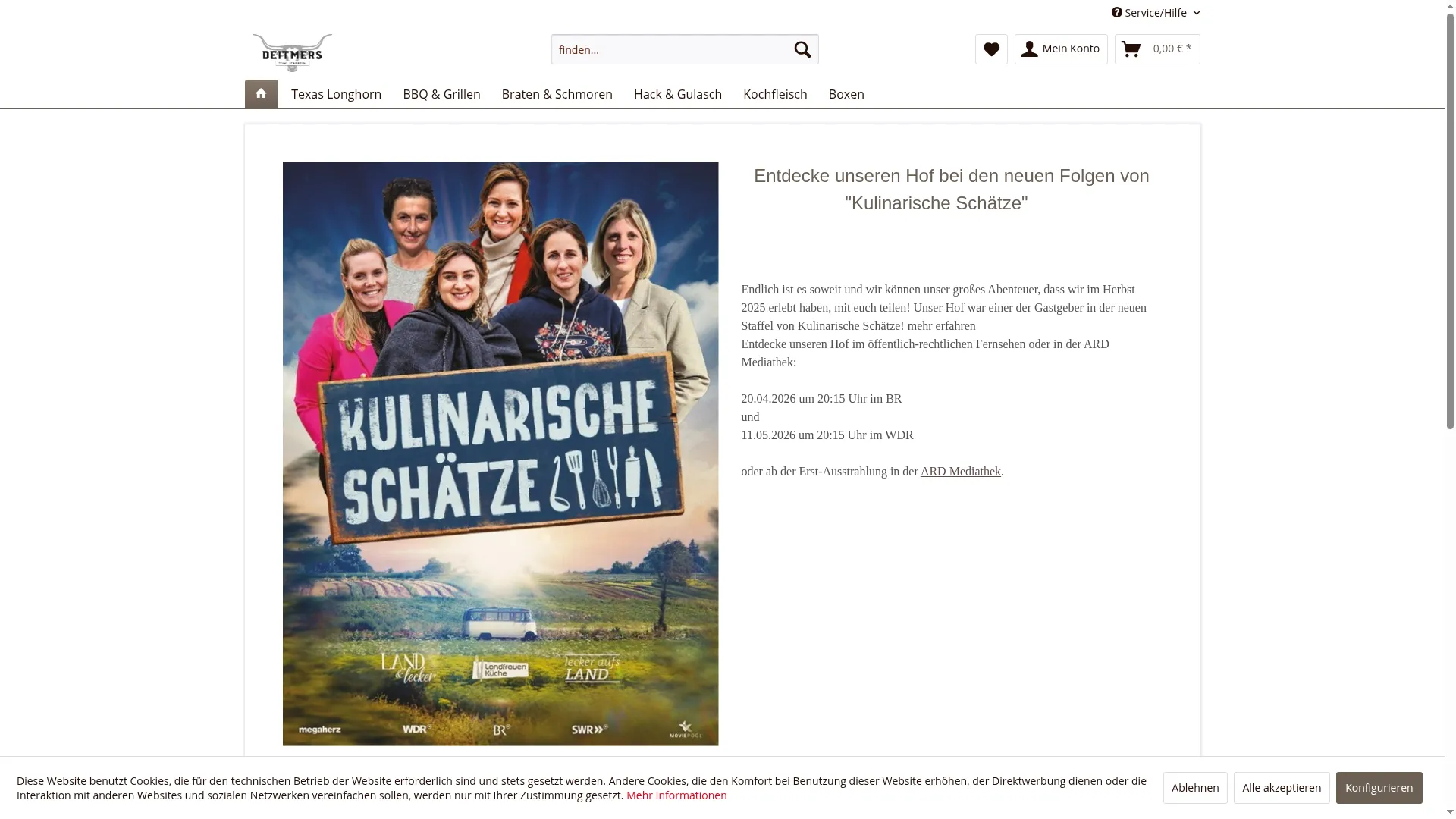Click the text '20.04.2026 um 20:15 Uhr im BR'
The width and height of the screenshot is (1456, 819).
click(x=821, y=399)
